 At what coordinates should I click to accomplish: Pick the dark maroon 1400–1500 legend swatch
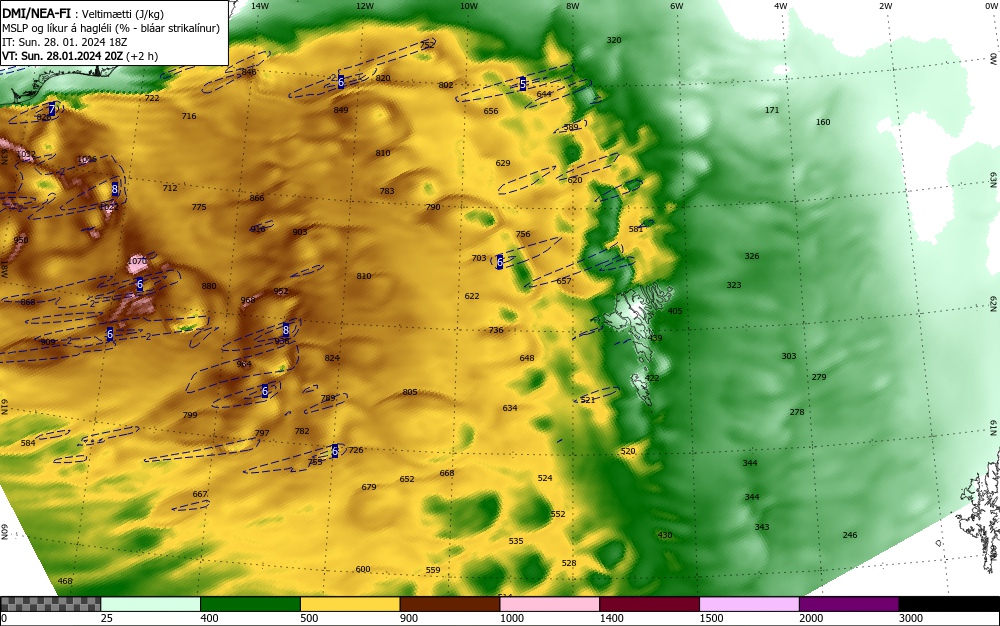click(649, 604)
